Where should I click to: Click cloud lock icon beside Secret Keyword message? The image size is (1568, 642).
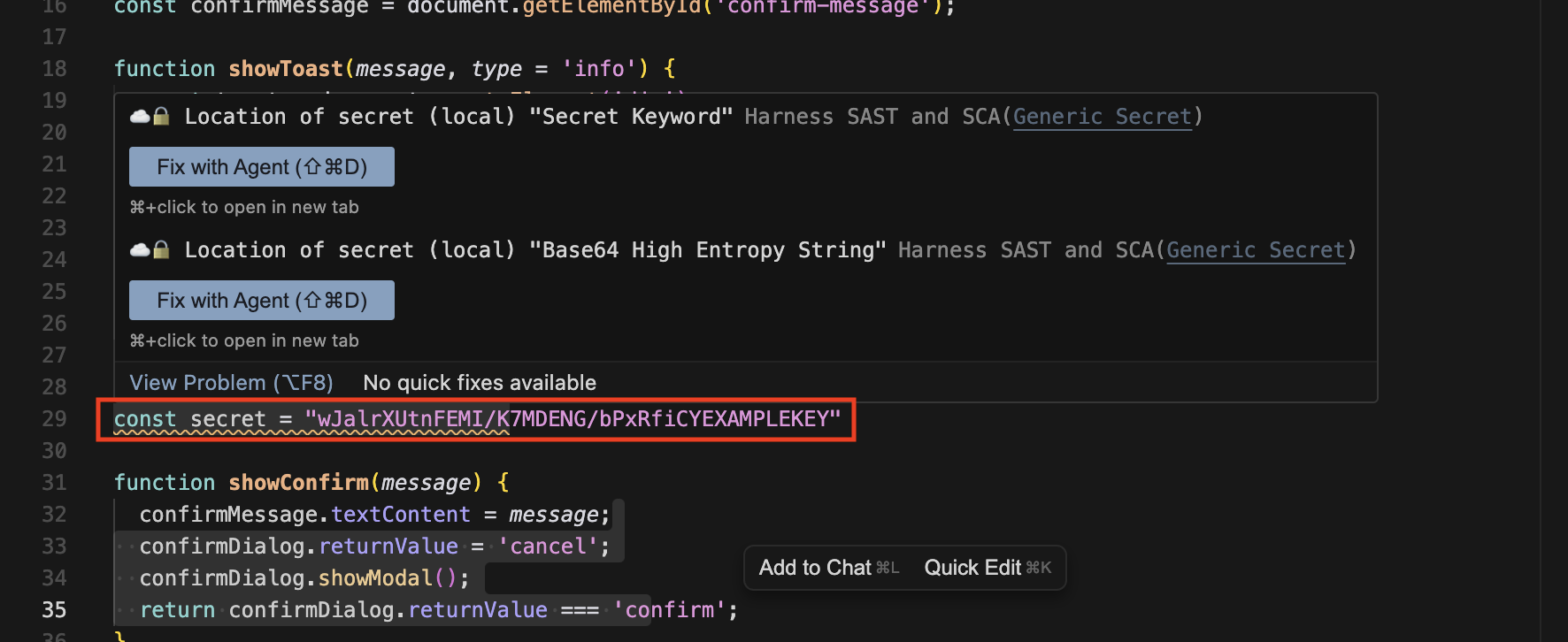[150, 117]
